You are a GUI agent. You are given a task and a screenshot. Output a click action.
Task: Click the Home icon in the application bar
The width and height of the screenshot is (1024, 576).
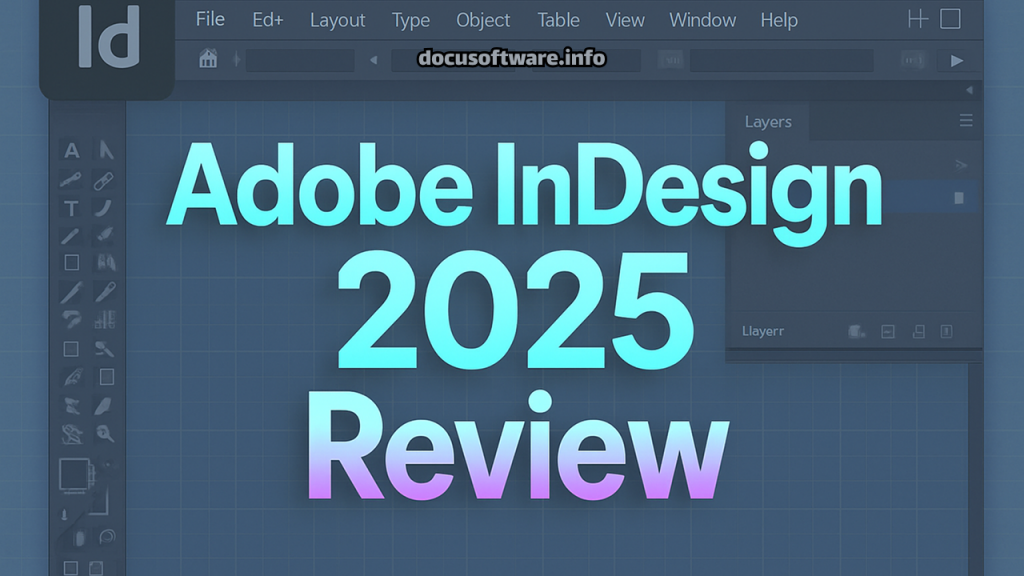[208, 60]
